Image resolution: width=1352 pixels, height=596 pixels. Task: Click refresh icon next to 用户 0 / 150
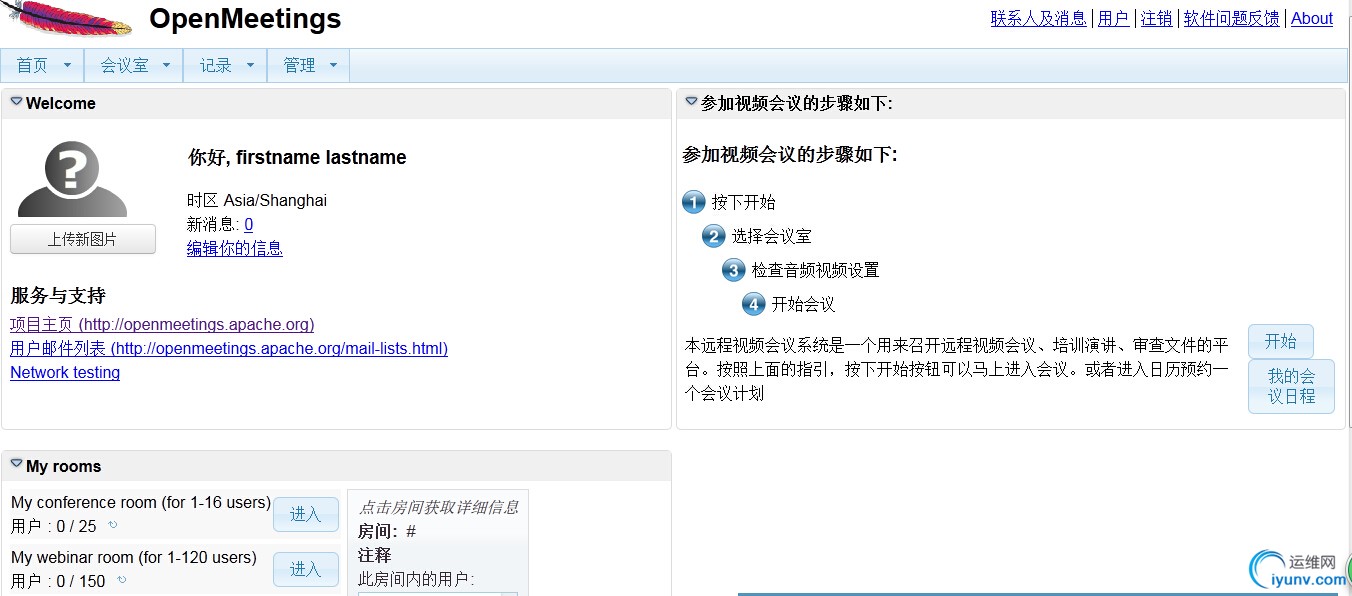[x=122, y=580]
